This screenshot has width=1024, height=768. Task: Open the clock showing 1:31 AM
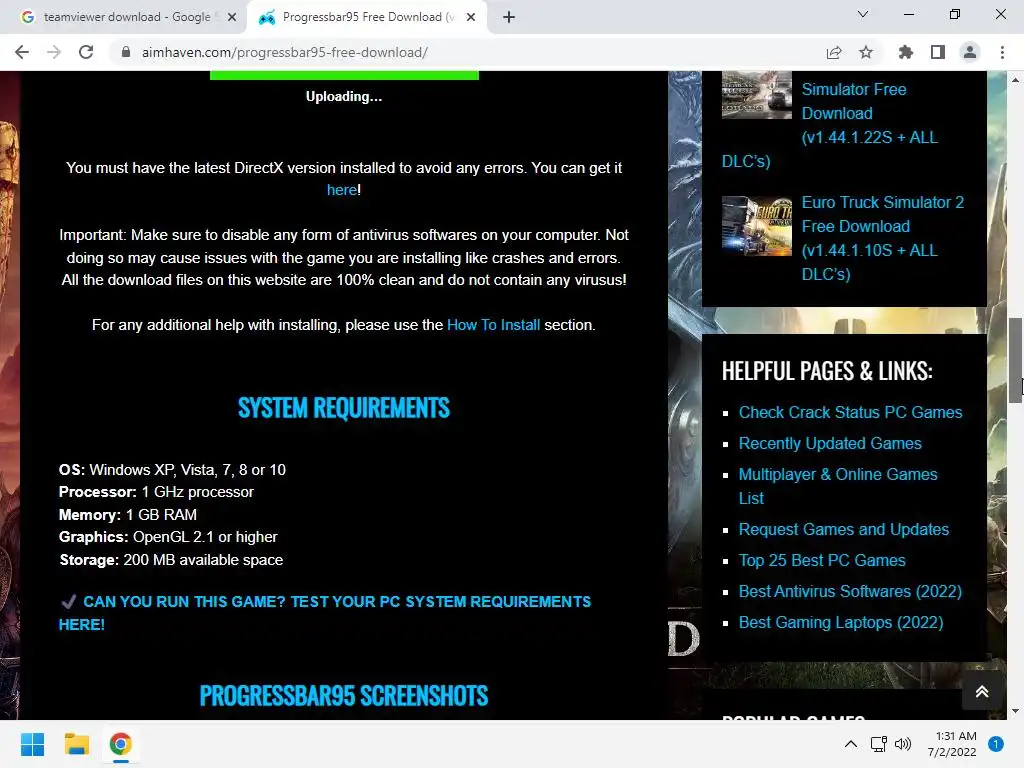point(952,744)
